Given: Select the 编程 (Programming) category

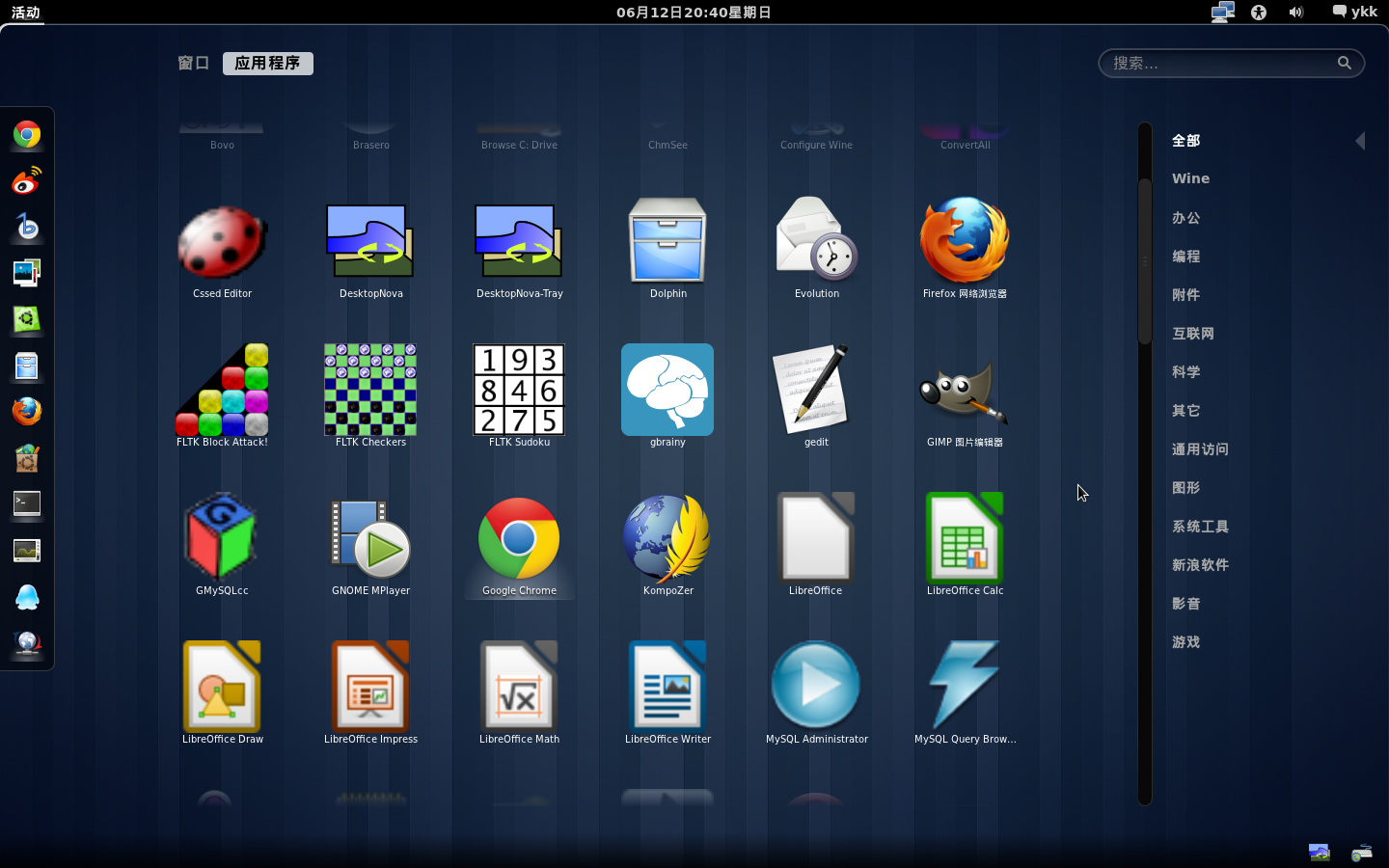Looking at the screenshot, I should point(1186,257).
